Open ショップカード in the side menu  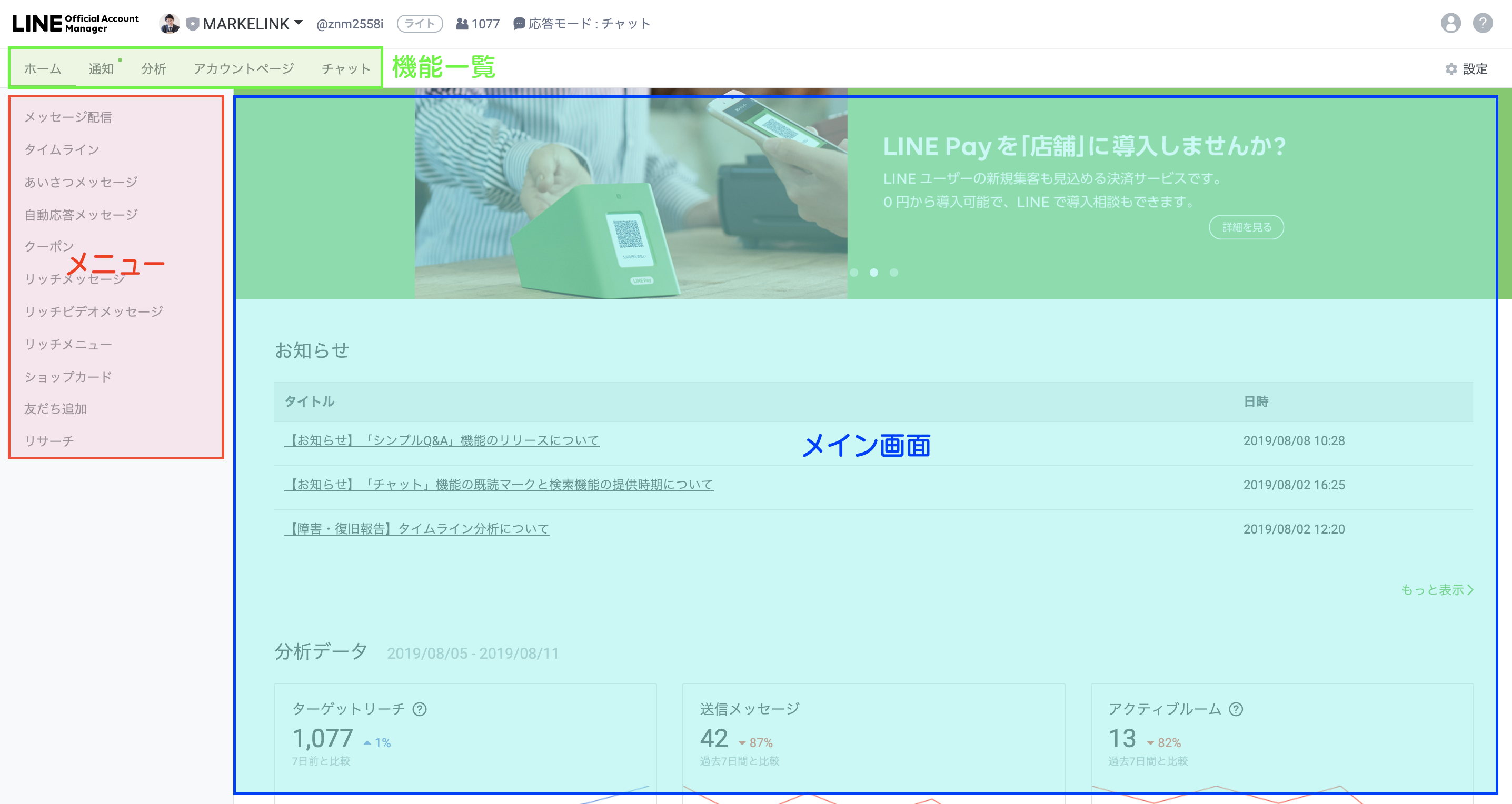(68, 377)
